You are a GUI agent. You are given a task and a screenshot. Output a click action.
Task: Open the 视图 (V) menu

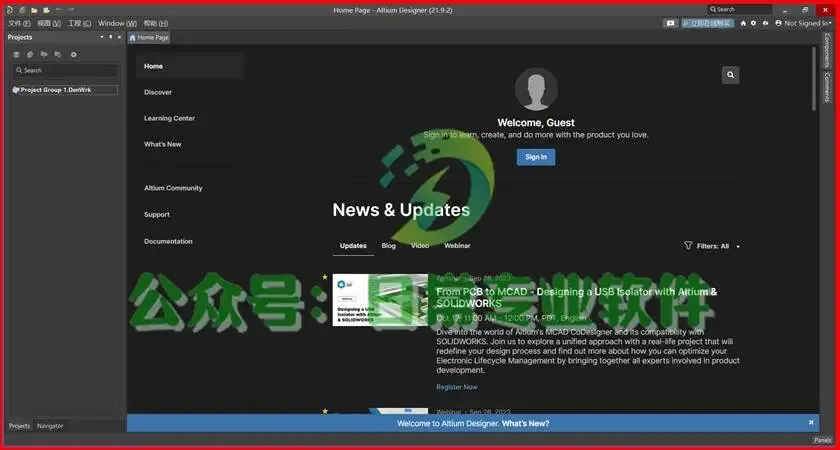coord(49,24)
